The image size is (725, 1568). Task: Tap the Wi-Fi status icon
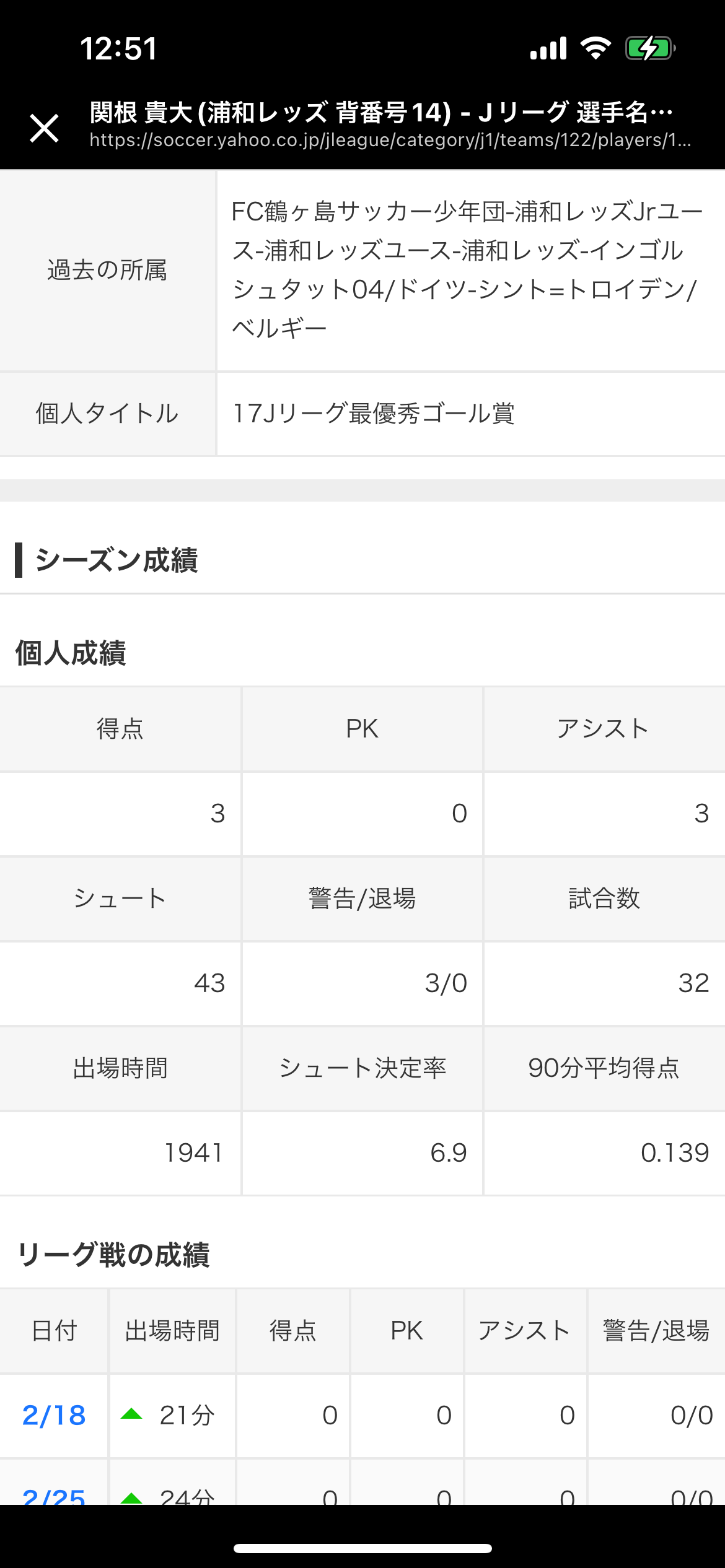click(x=595, y=48)
